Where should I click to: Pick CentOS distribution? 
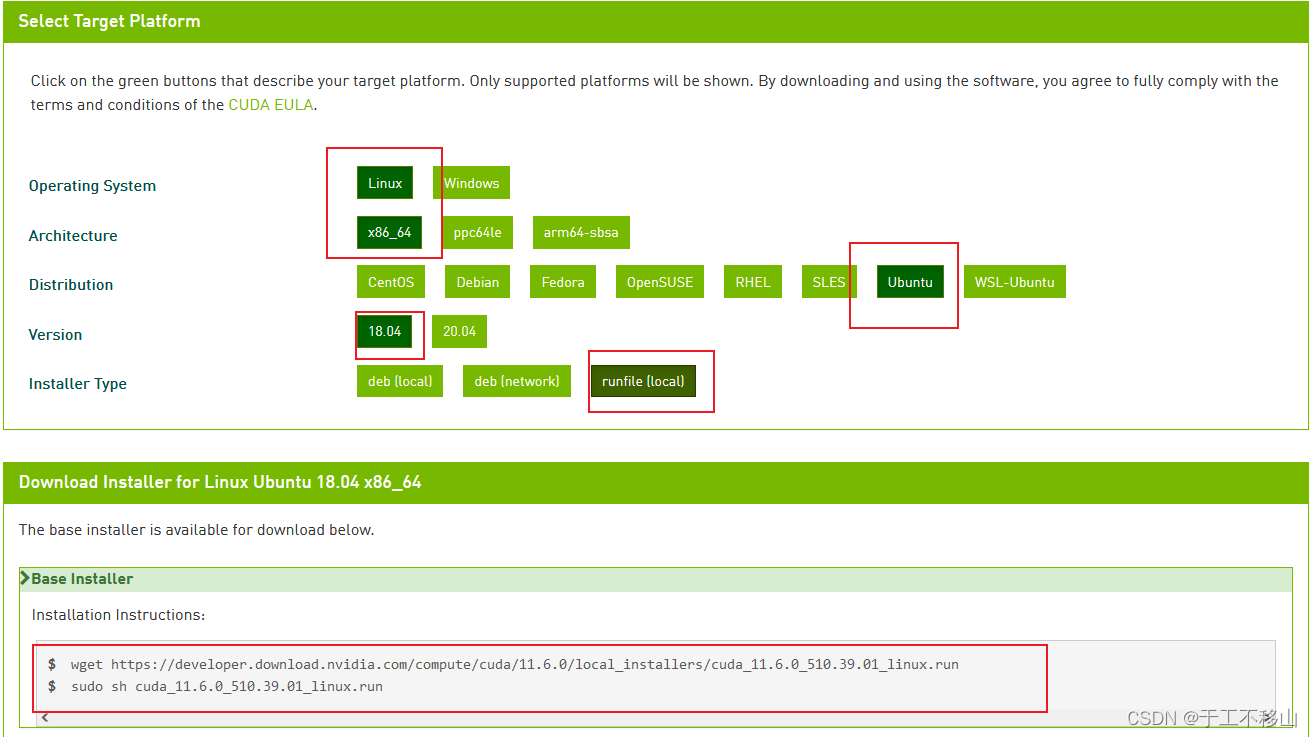(391, 282)
